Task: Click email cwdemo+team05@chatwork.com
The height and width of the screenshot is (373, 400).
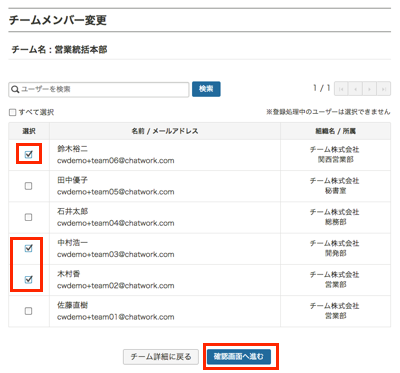Action: (x=116, y=192)
